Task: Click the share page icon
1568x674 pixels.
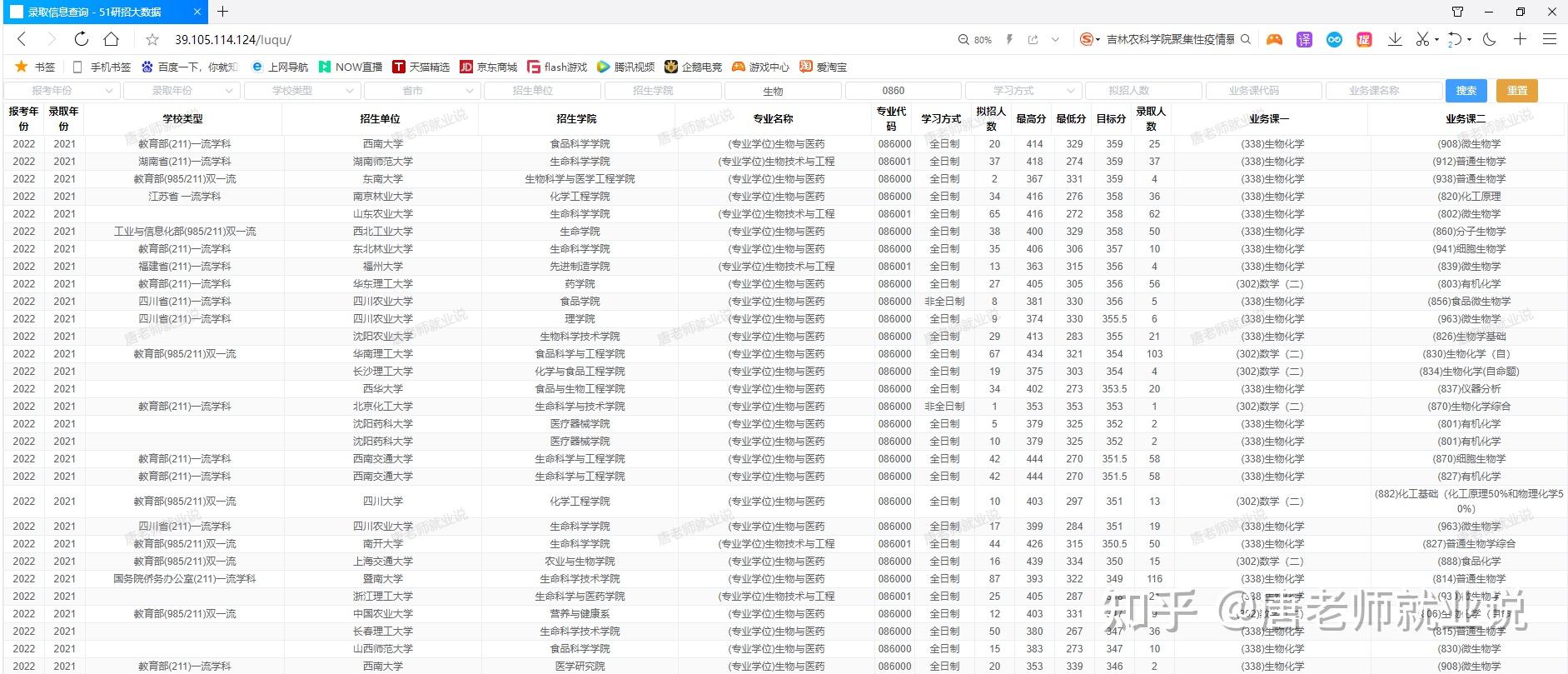Action: pos(1033,39)
